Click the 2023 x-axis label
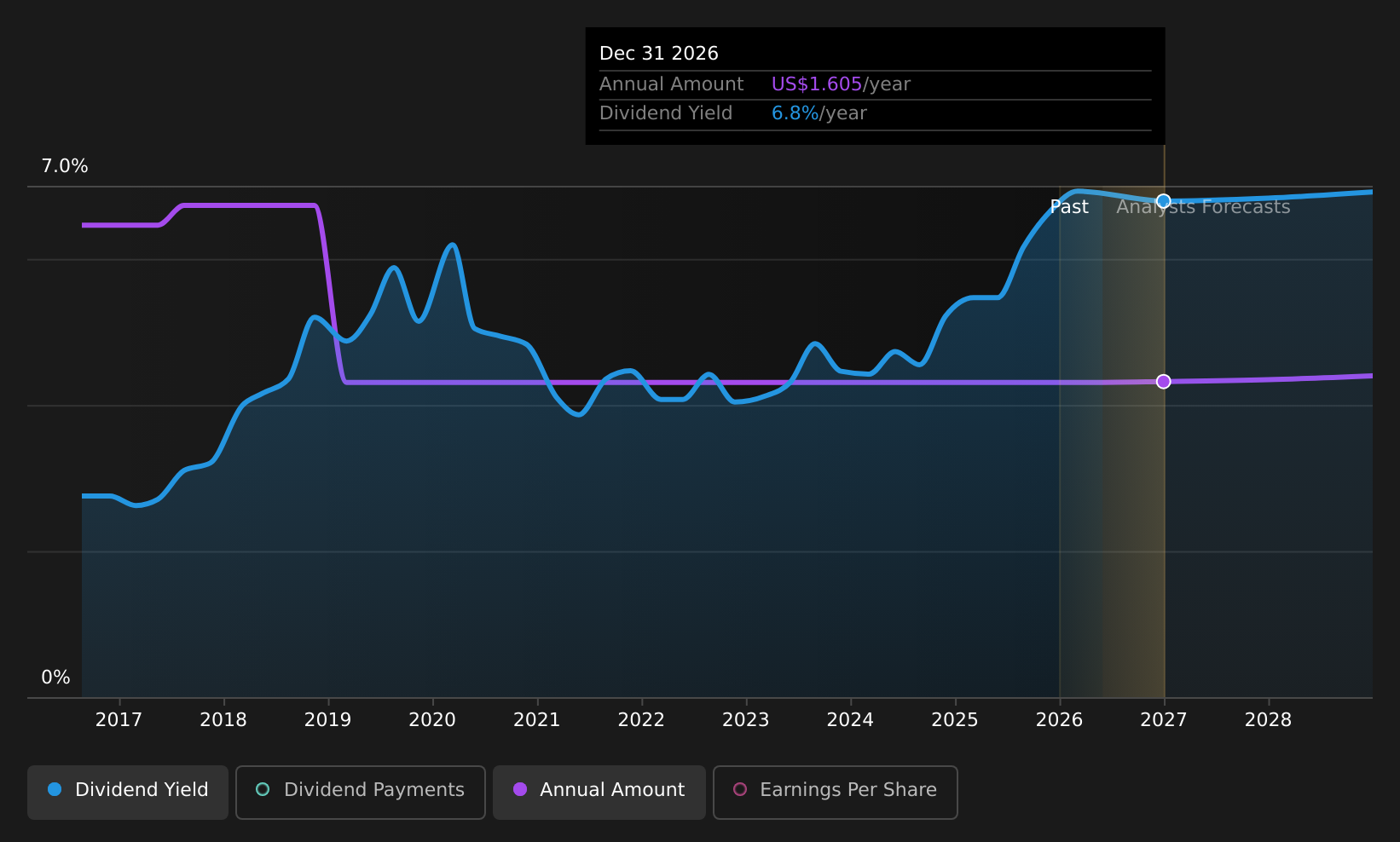This screenshot has width=1400, height=842. 745,720
